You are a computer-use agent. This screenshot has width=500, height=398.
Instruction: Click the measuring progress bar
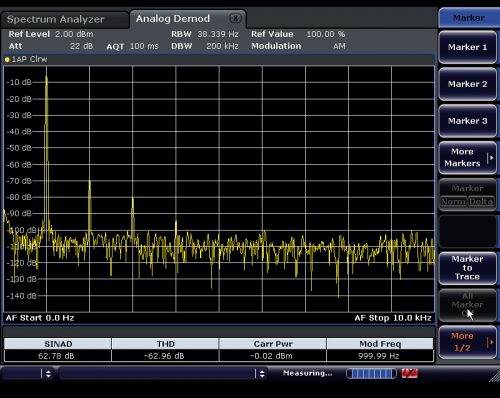pyautogui.click(x=371, y=374)
